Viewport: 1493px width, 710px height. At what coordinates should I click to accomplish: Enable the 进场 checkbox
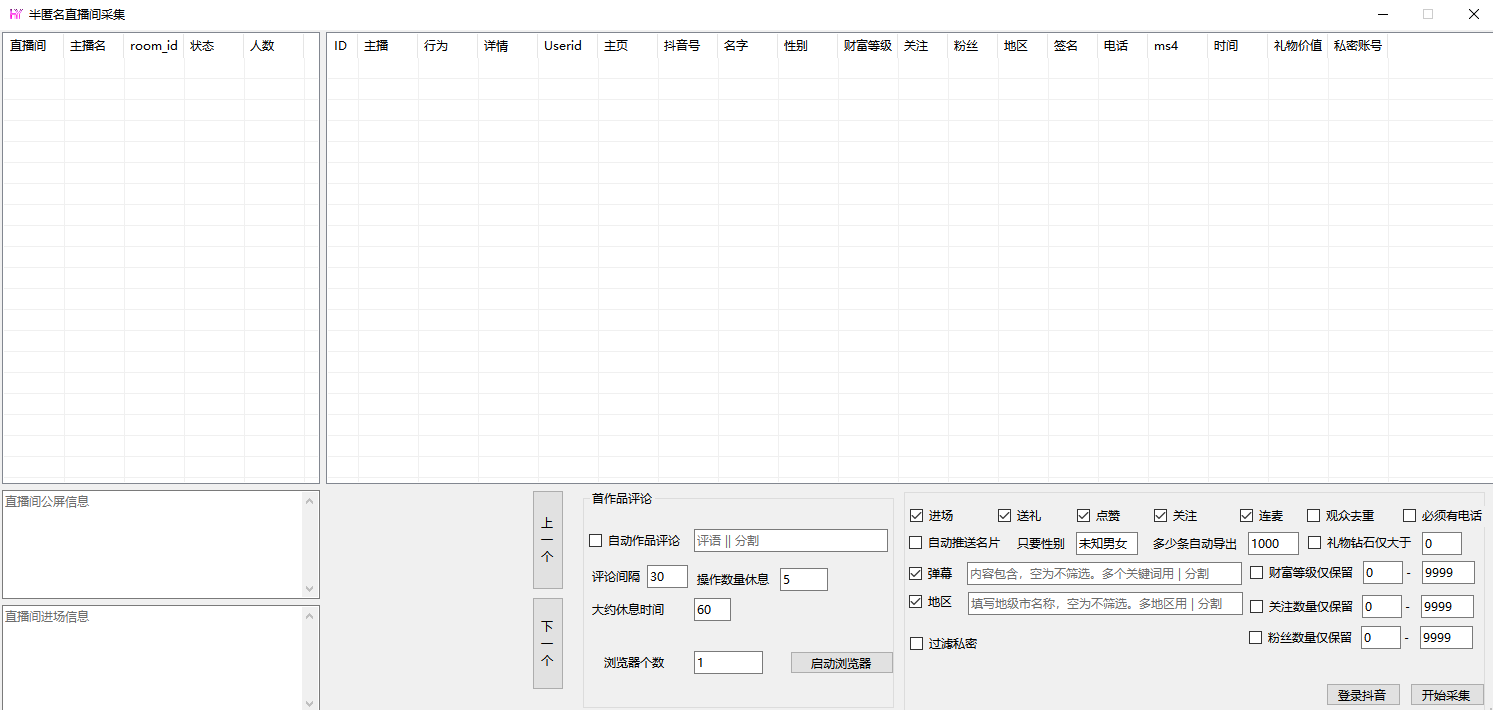(x=916, y=516)
